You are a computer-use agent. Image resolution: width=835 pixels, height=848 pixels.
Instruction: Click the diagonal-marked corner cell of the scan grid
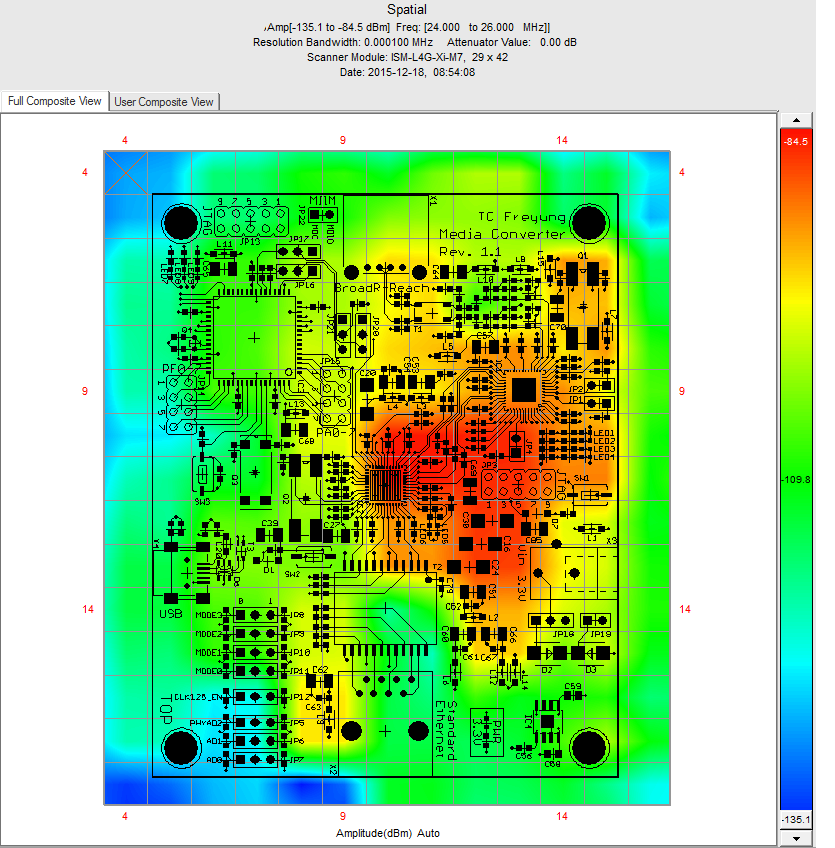tap(126, 172)
